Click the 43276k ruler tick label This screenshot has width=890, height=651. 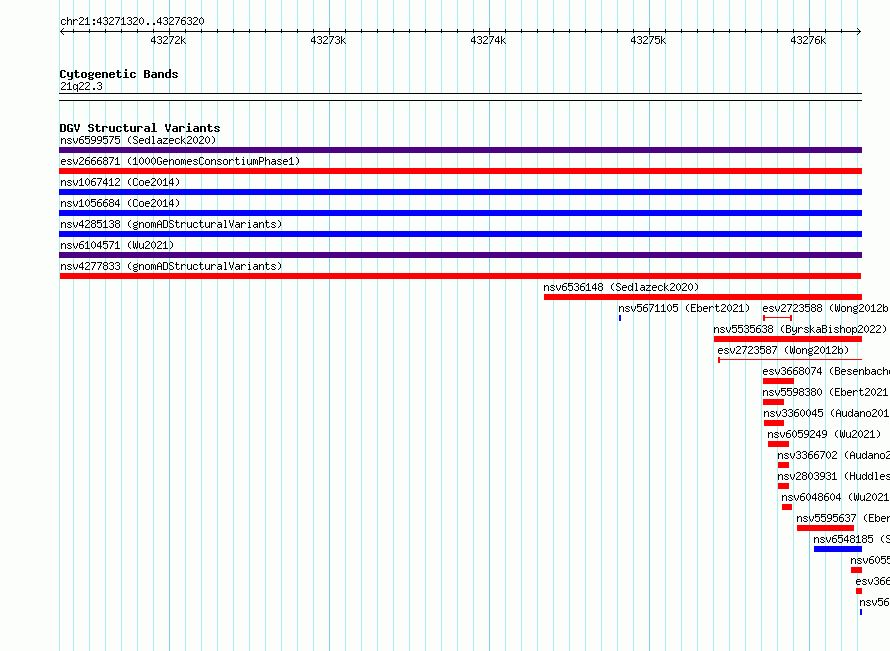coord(808,40)
